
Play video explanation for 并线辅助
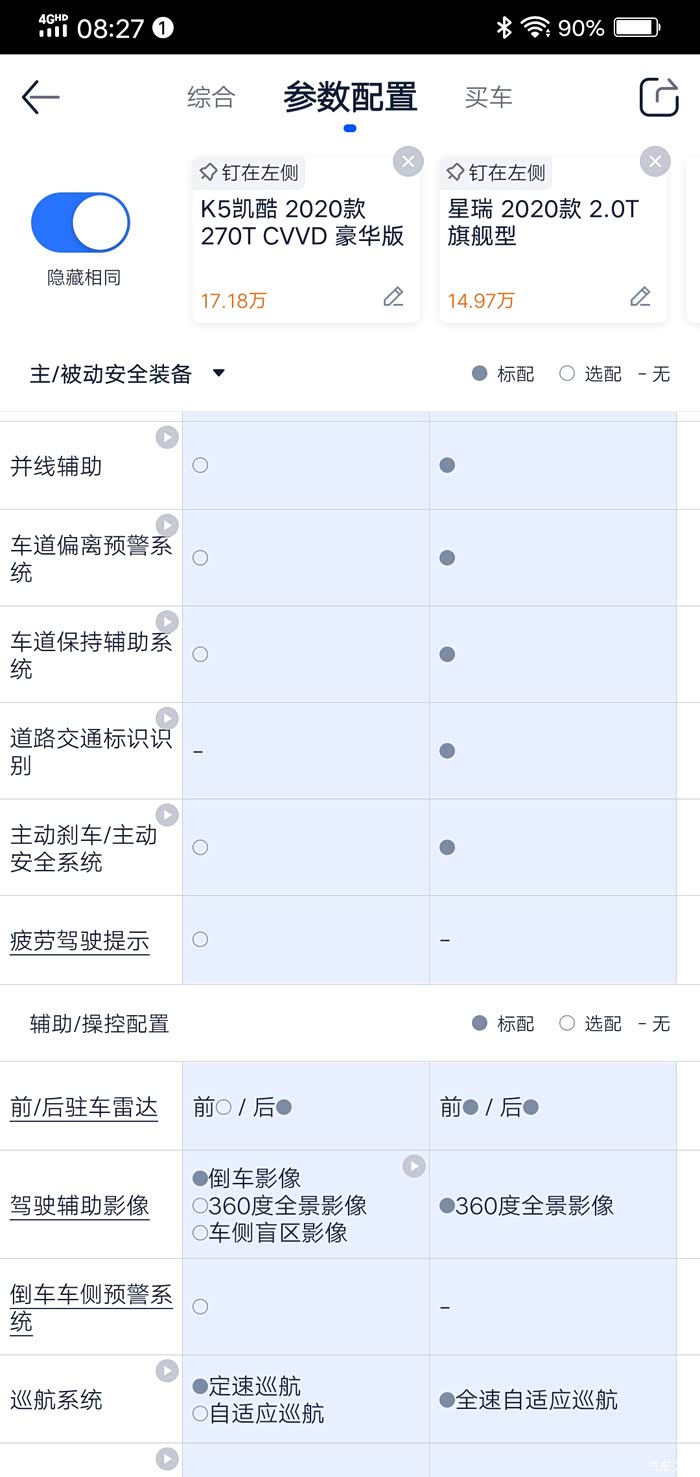(167, 437)
